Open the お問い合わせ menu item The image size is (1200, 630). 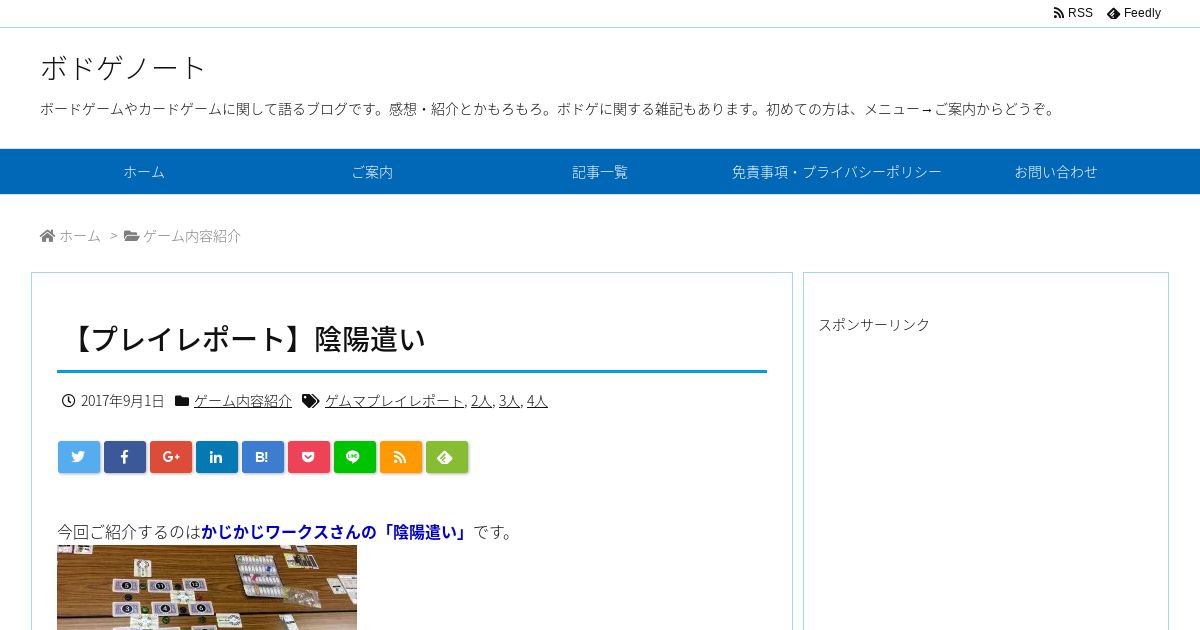click(x=1056, y=172)
